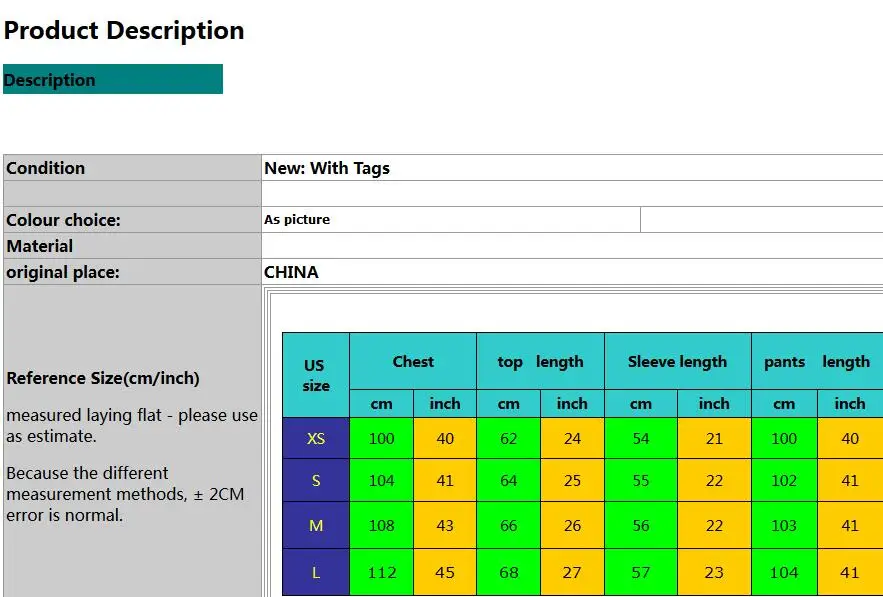The width and height of the screenshot is (883, 597).
Task: Click the "Material" row label
Action: (39, 246)
